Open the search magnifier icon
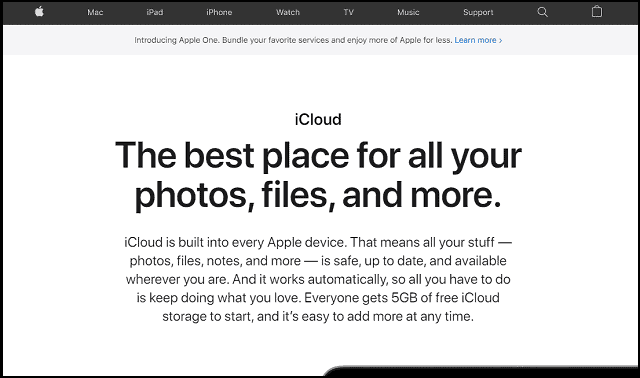This screenshot has height=378, width=640. click(542, 12)
